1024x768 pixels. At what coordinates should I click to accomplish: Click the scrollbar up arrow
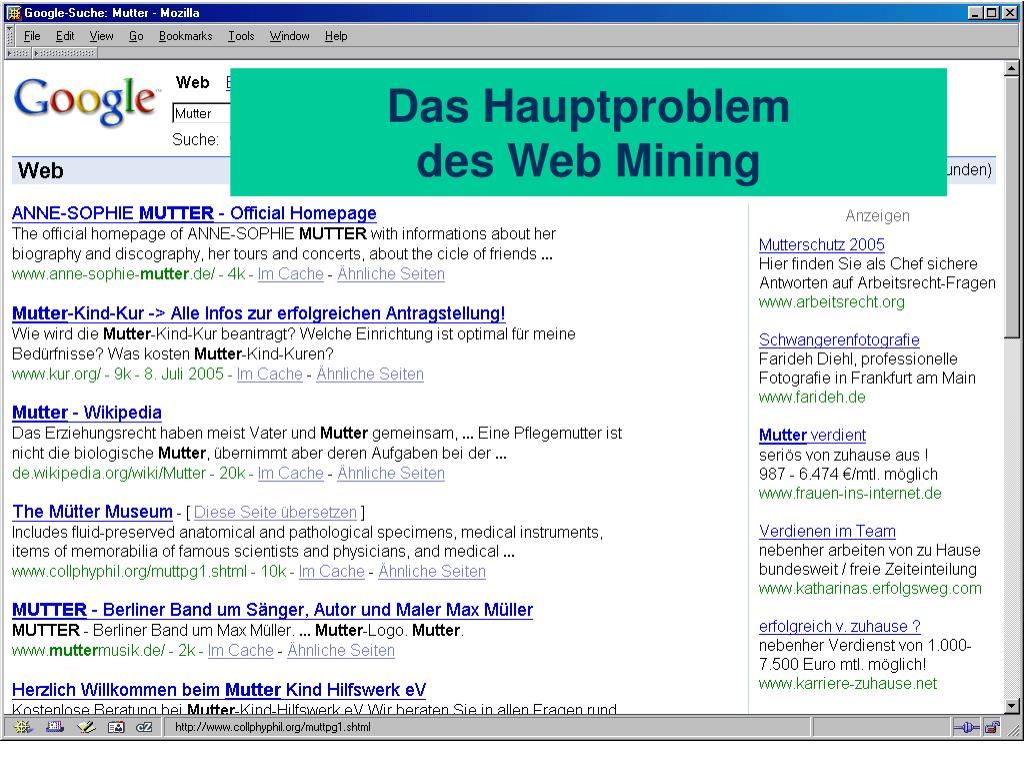pos(1012,68)
